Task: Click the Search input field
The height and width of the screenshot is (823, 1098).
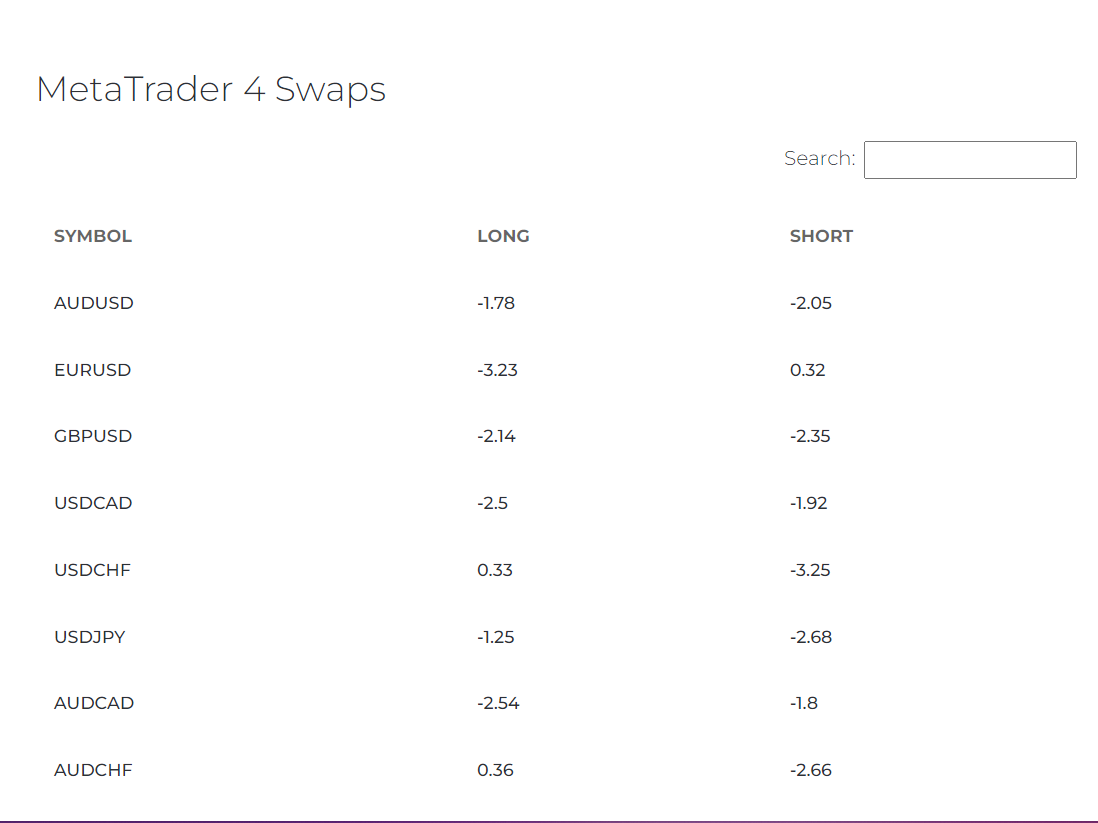Action: click(969, 160)
